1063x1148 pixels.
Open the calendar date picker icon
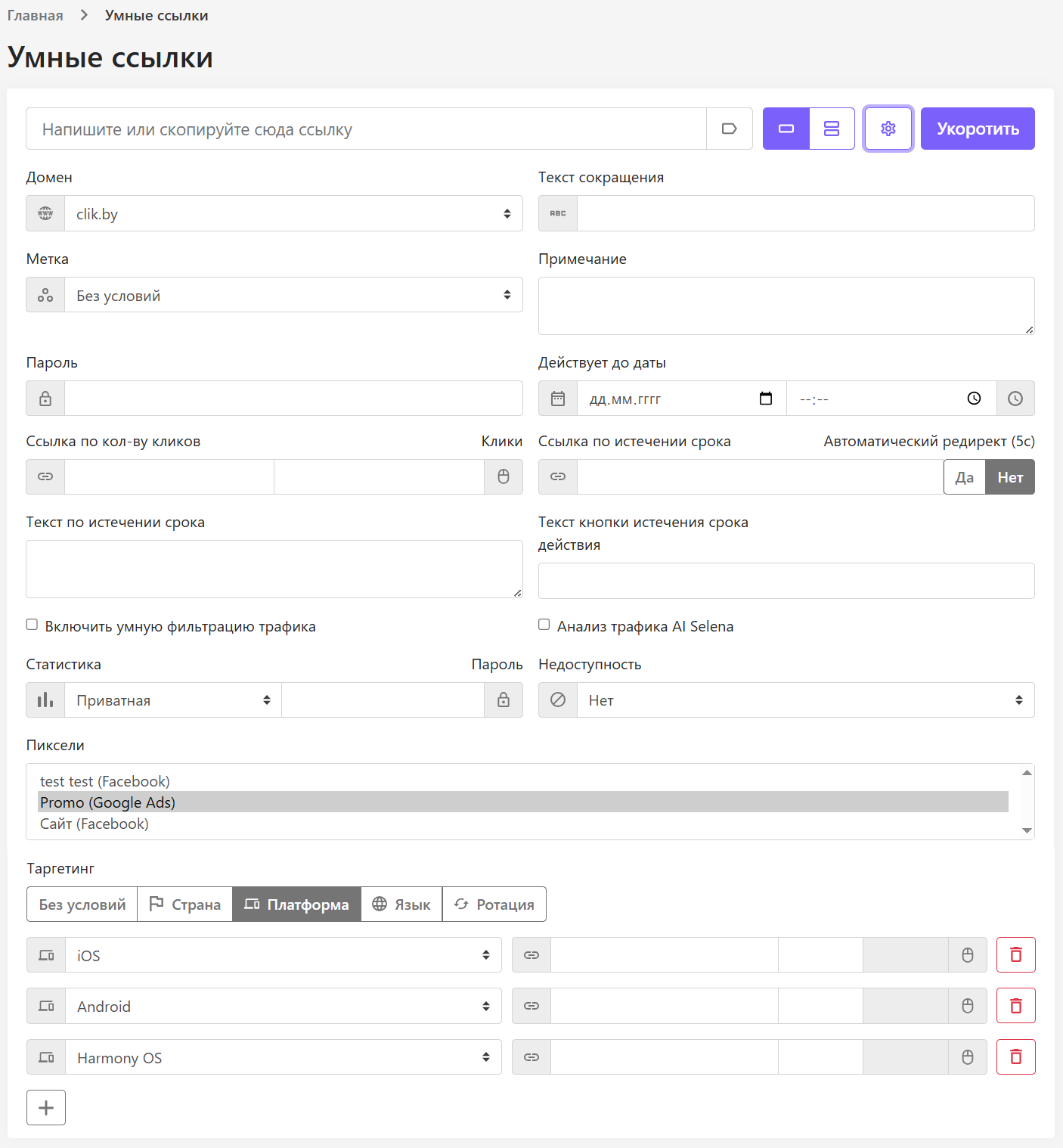coord(765,399)
